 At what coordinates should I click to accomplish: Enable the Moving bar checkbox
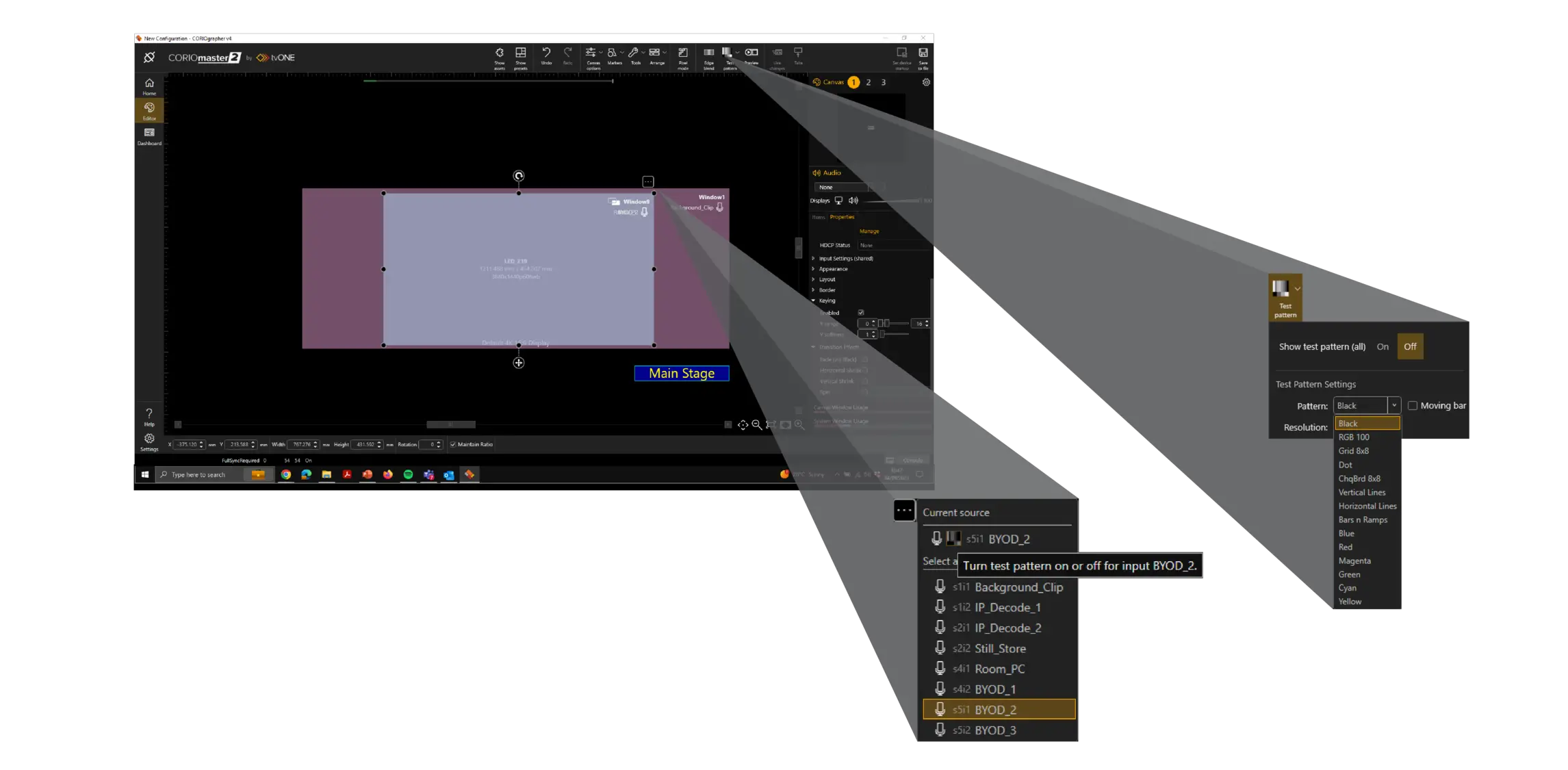(x=1412, y=405)
